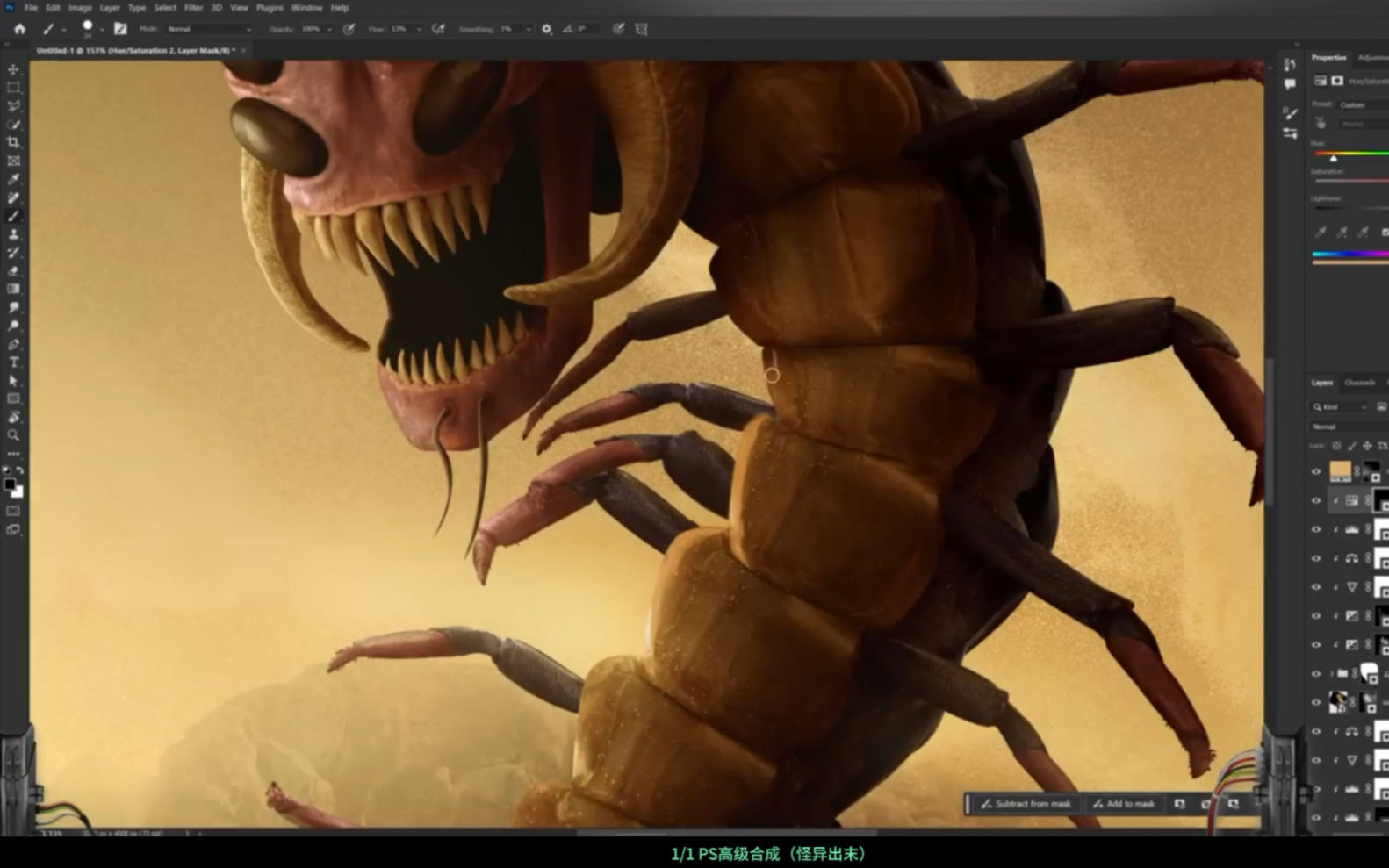This screenshot has height=868, width=1389.
Task: Open the Filter menu
Action: pos(193,8)
